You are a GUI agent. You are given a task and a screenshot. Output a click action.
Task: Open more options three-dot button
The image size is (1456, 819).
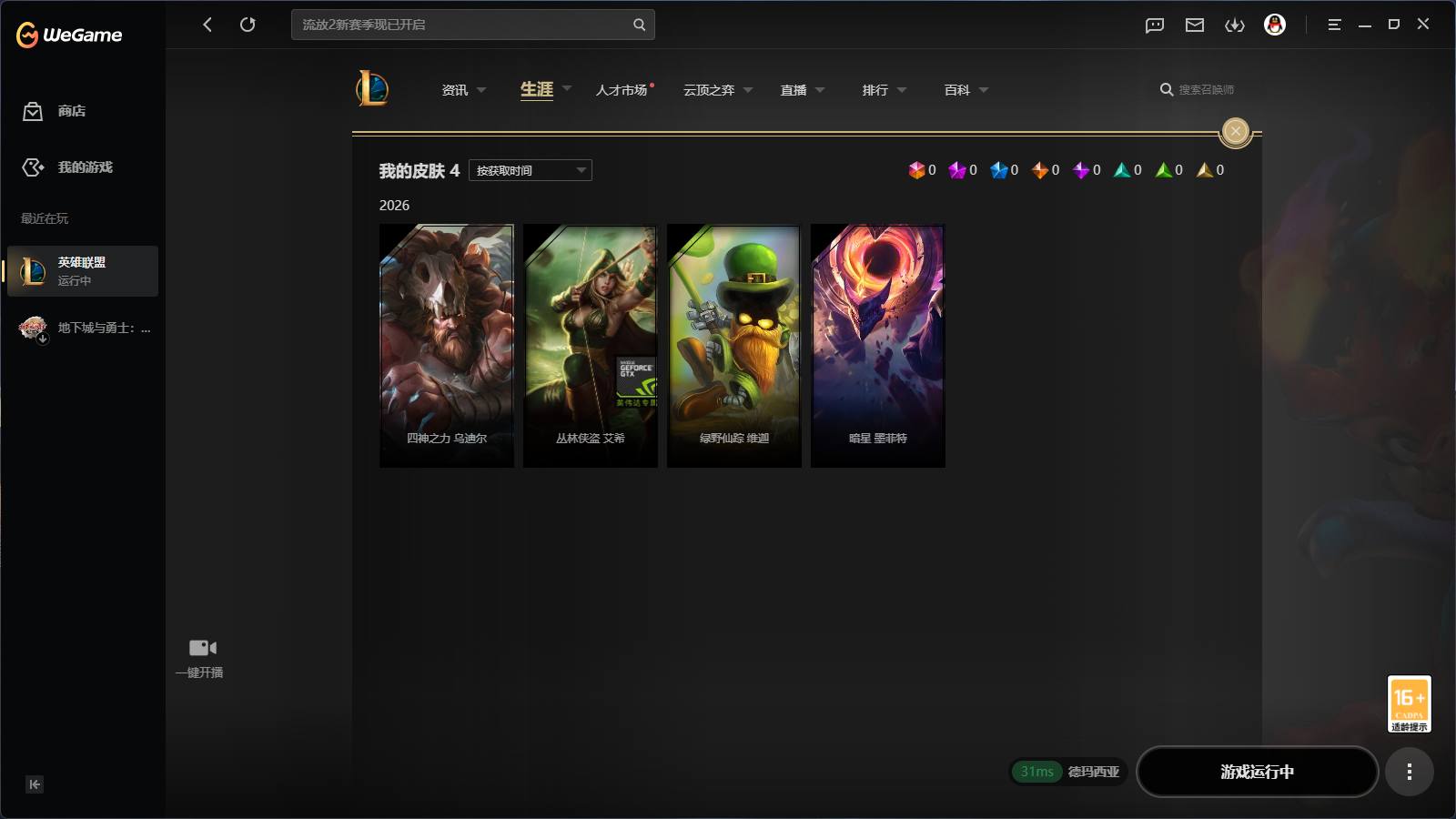pos(1410,772)
